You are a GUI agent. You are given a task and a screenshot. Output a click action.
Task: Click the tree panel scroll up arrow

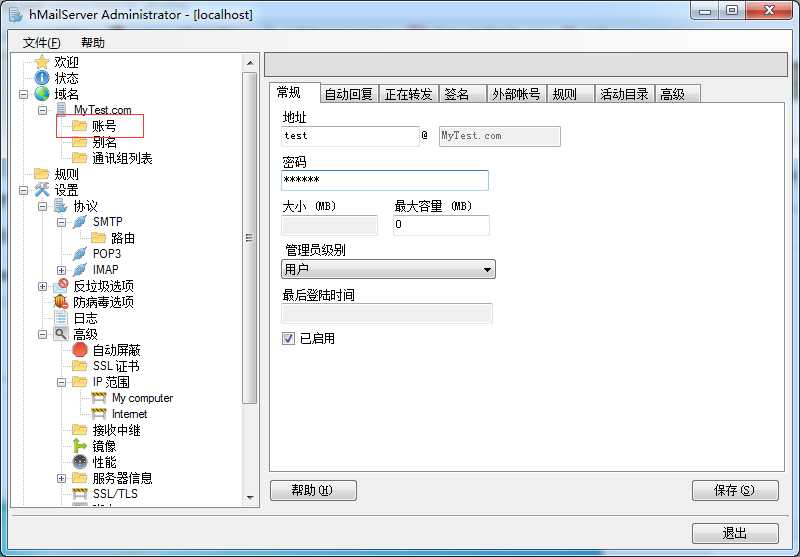(x=249, y=63)
